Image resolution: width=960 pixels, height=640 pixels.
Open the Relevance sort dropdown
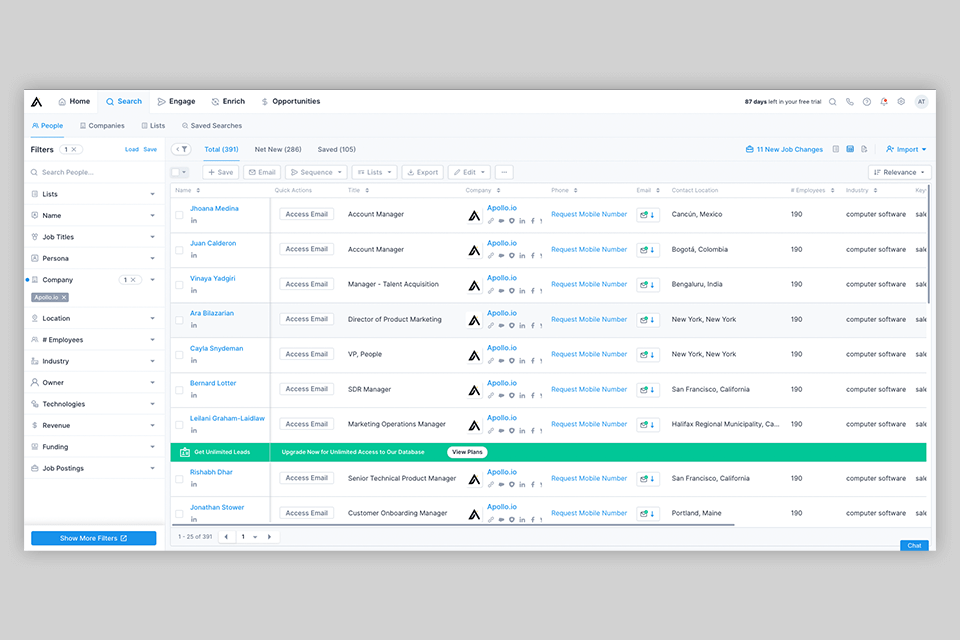tap(899, 172)
